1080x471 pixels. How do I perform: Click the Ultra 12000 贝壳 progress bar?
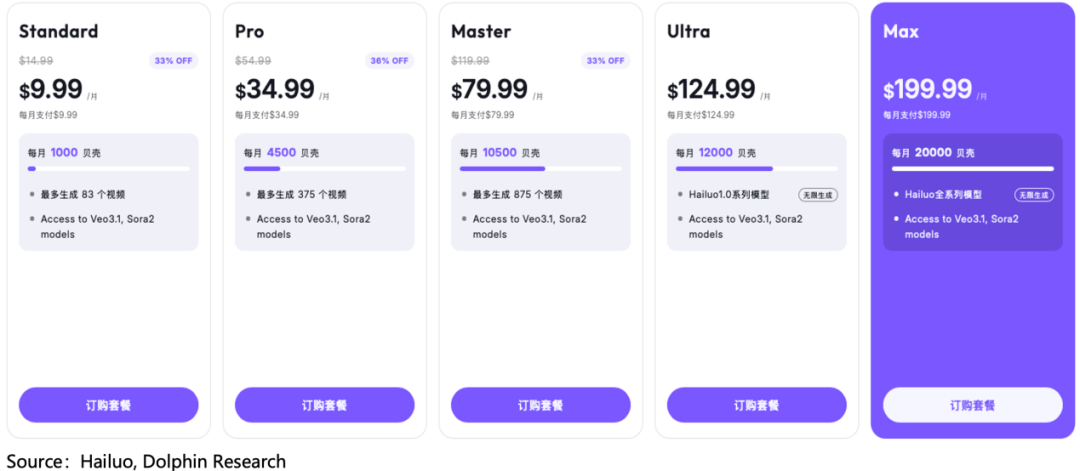point(756,169)
